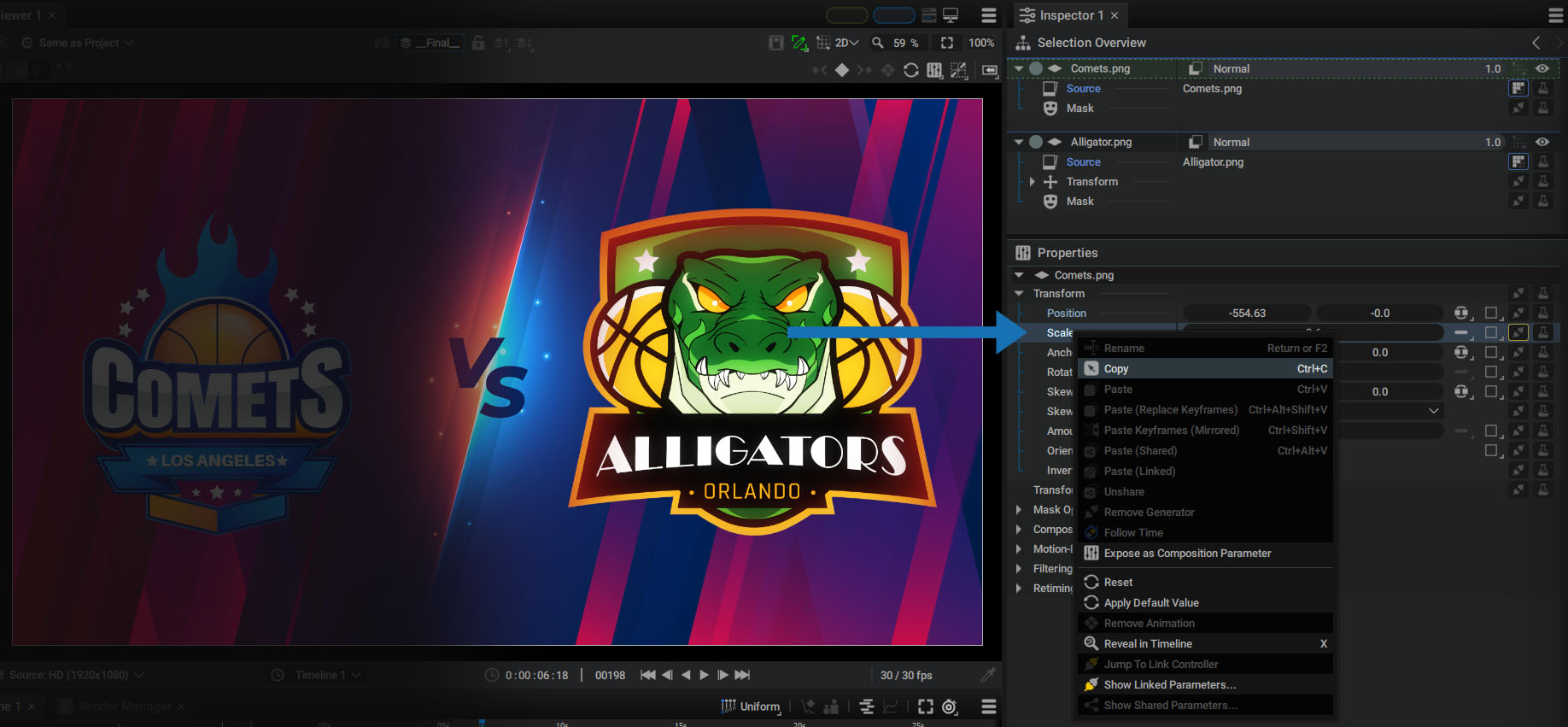Select Show Linked Parameters menu entry
The height and width of the screenshot is (727, 1568).
[x=1205, y=685]
